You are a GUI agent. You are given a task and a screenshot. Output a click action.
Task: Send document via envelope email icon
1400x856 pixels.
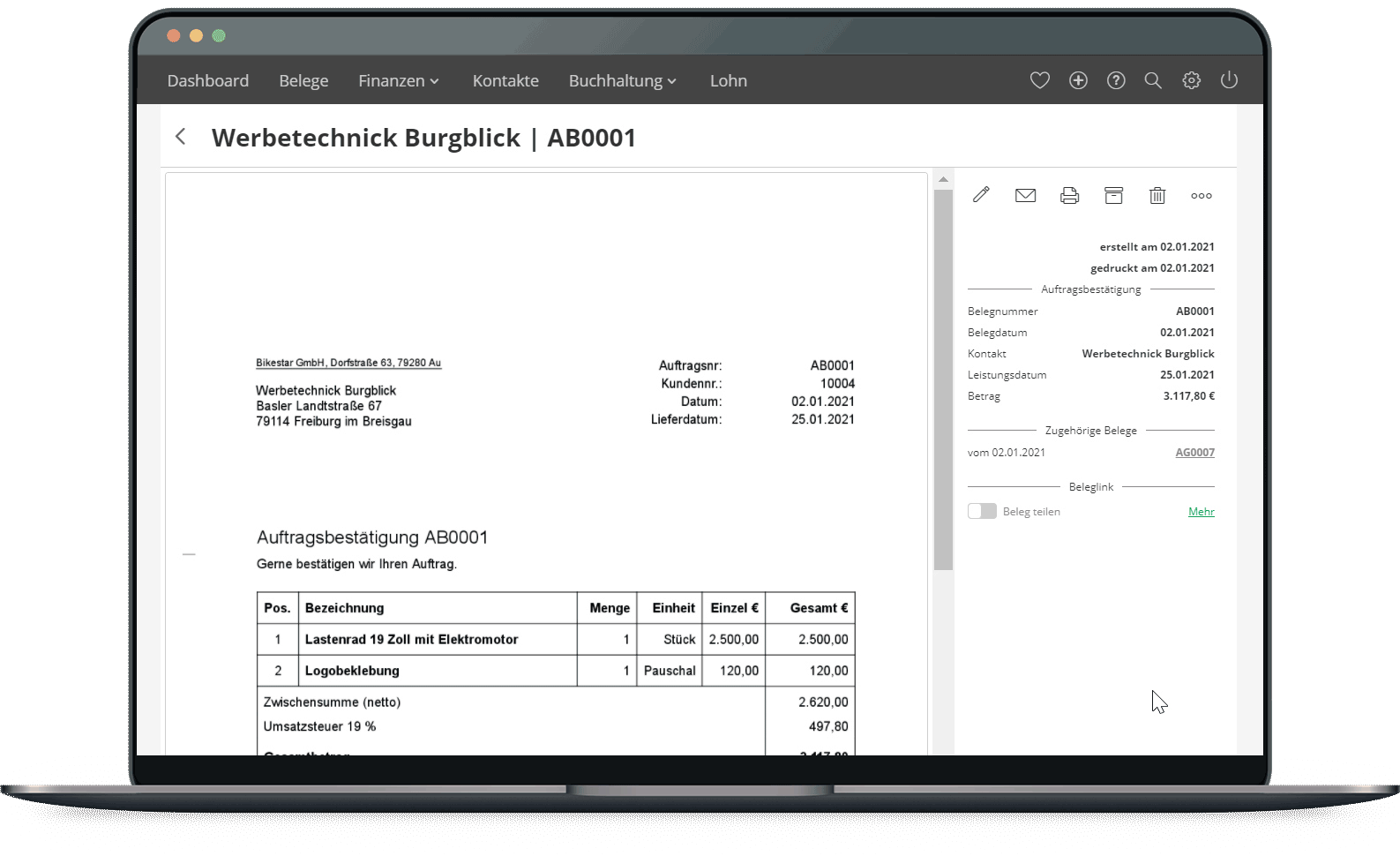[1025, 195]
